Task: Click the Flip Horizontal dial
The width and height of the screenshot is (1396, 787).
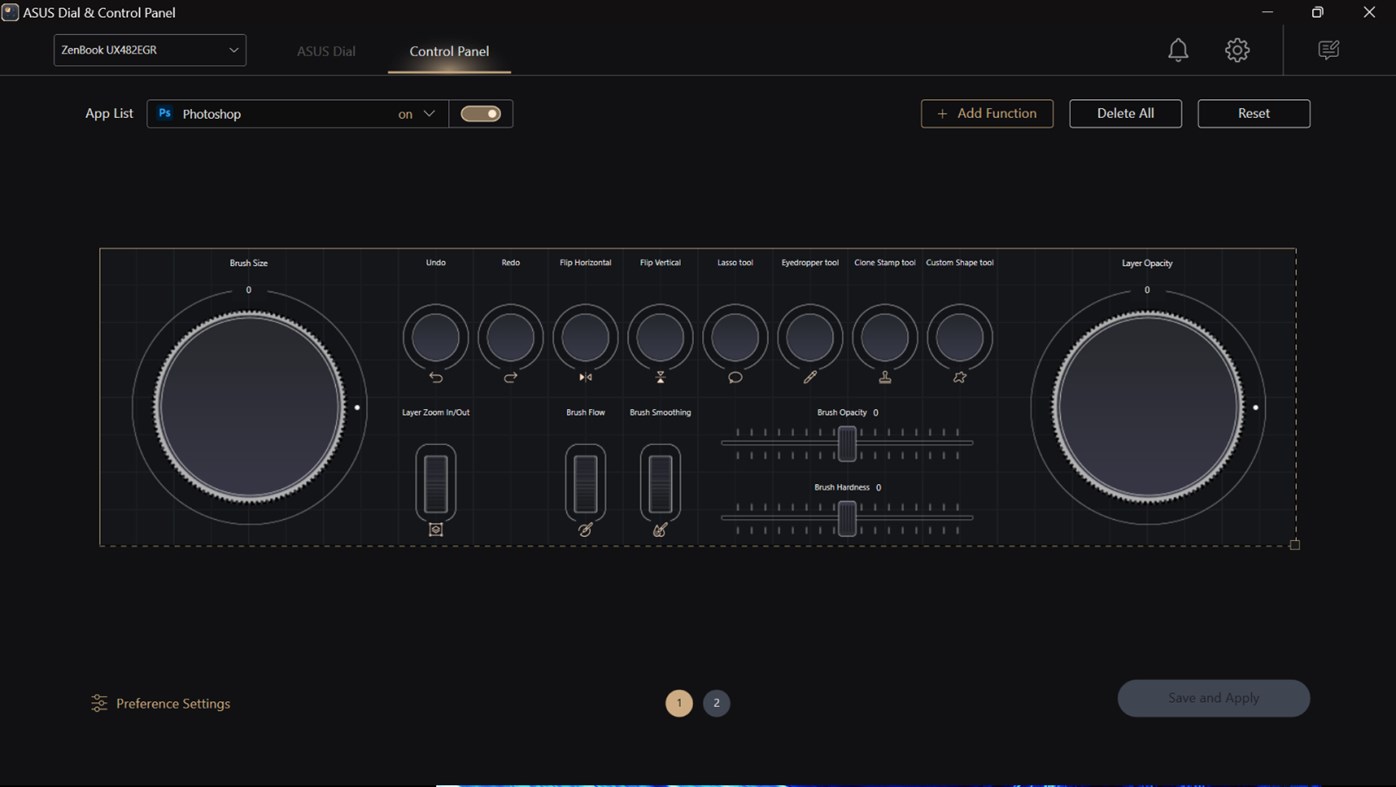Action: (x=585, y=337)
